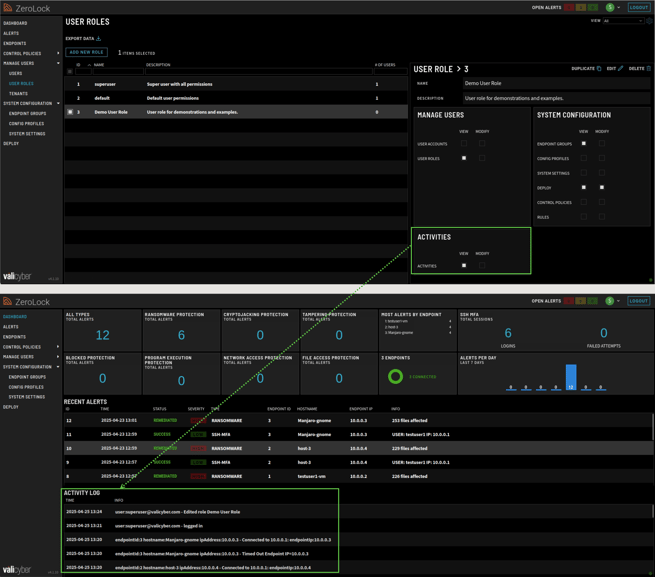Open Deploy in Dashboard sidebar
This screenshot has width=655, height=577.
coord(10,407)
